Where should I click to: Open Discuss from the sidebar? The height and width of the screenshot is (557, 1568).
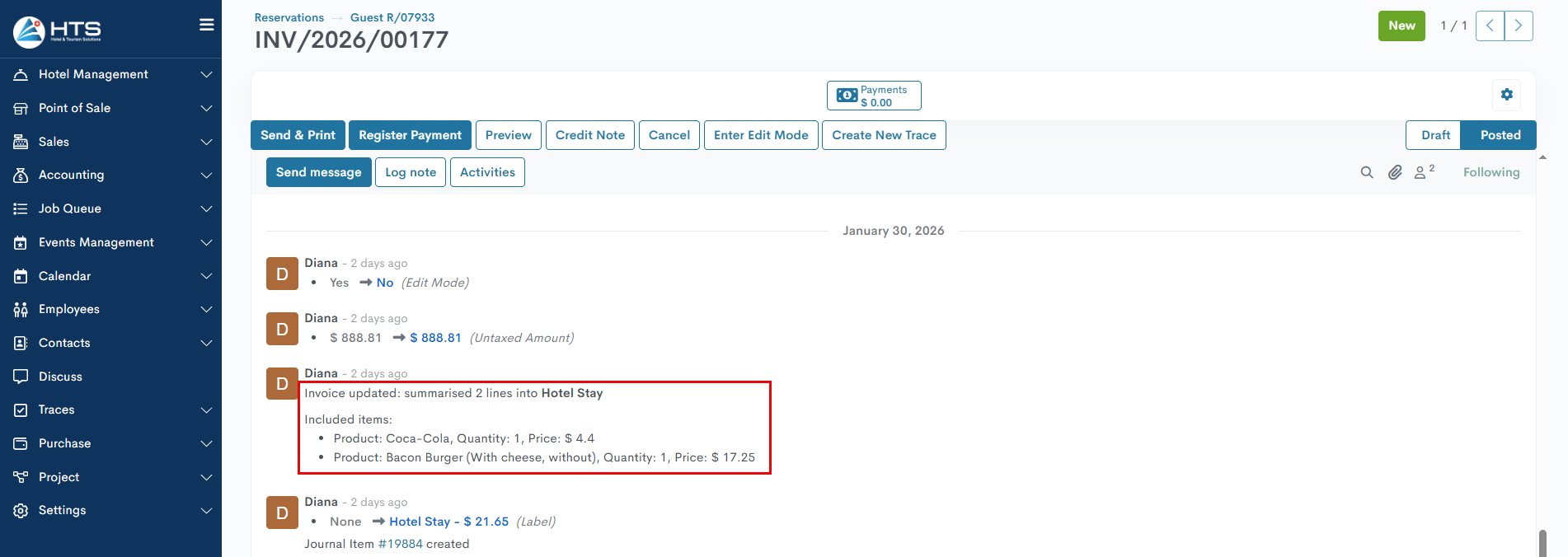tap(60, 377)
